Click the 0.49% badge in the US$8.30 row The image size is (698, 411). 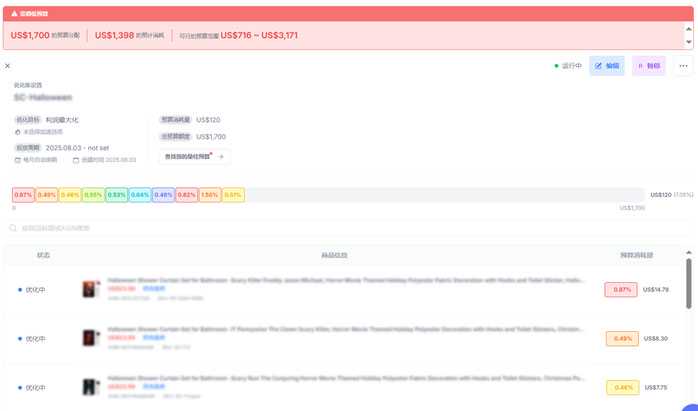click(x=622, y=339)
